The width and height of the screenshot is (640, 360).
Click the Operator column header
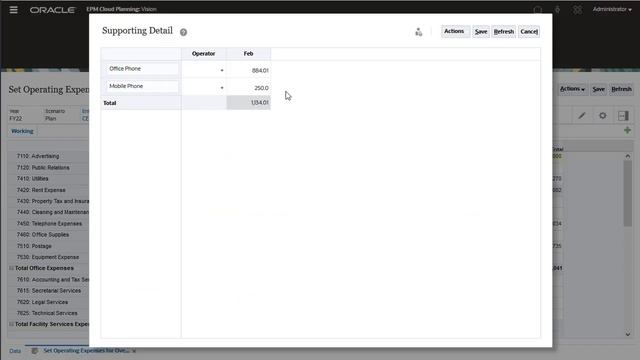click(204, 53)
